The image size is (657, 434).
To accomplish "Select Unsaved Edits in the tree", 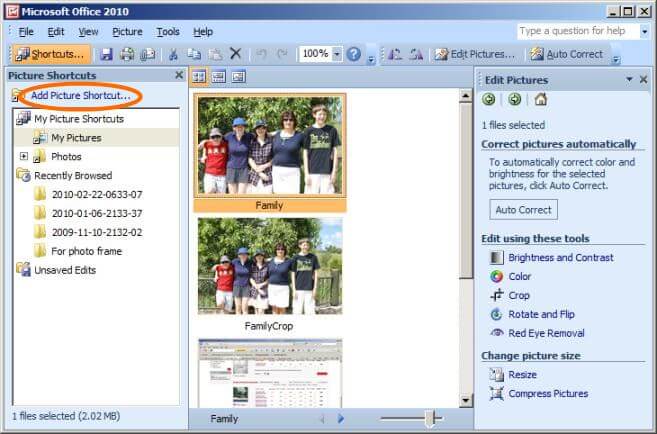I will click(65, 270).
